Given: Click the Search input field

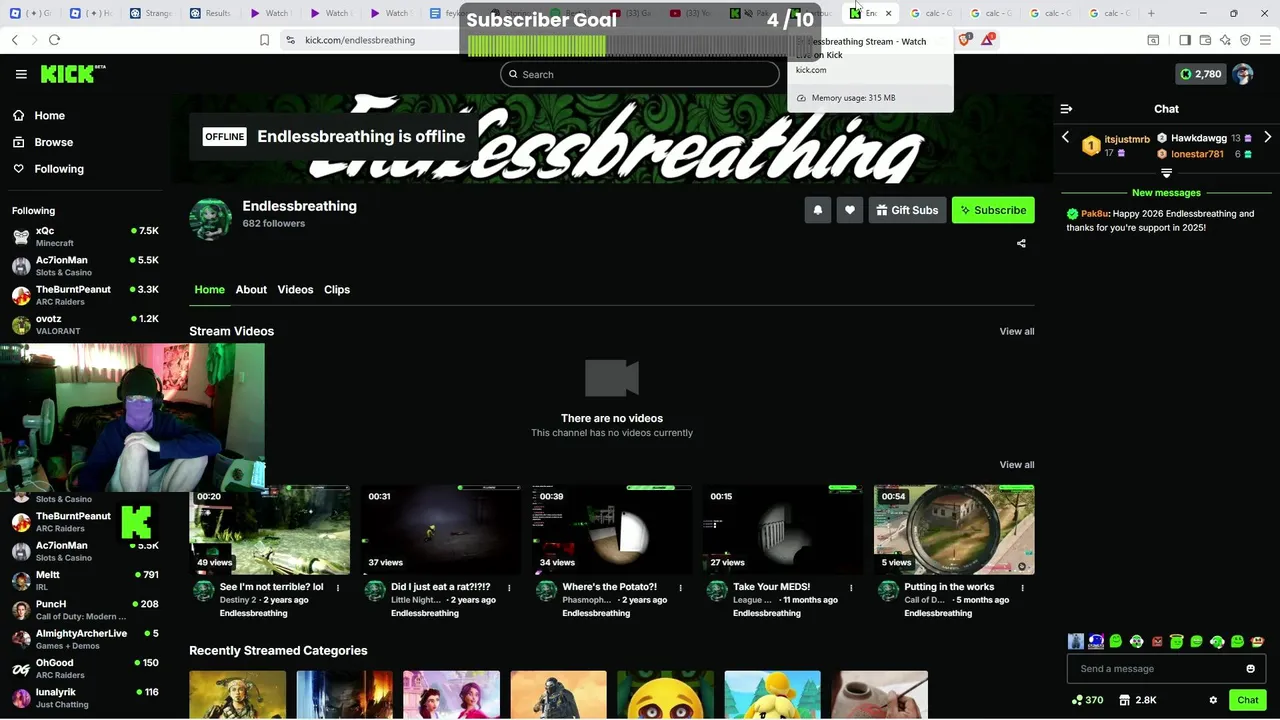Looking at the screenshot, I should tap(640, 74).
